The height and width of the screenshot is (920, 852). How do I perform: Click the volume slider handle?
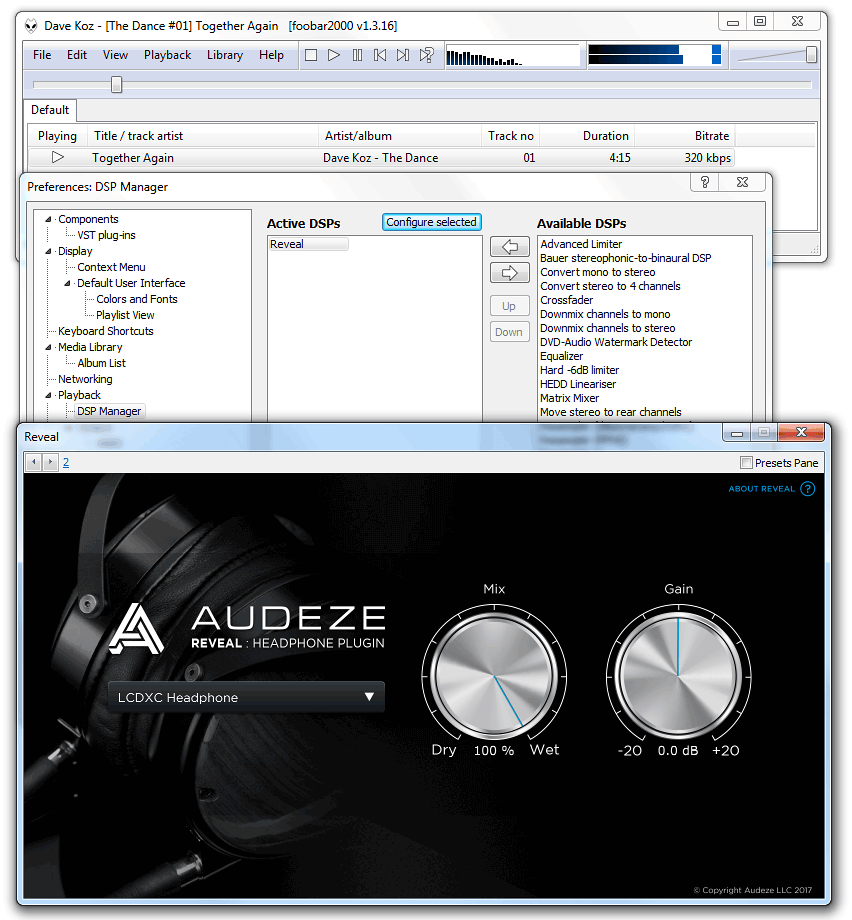811,55
